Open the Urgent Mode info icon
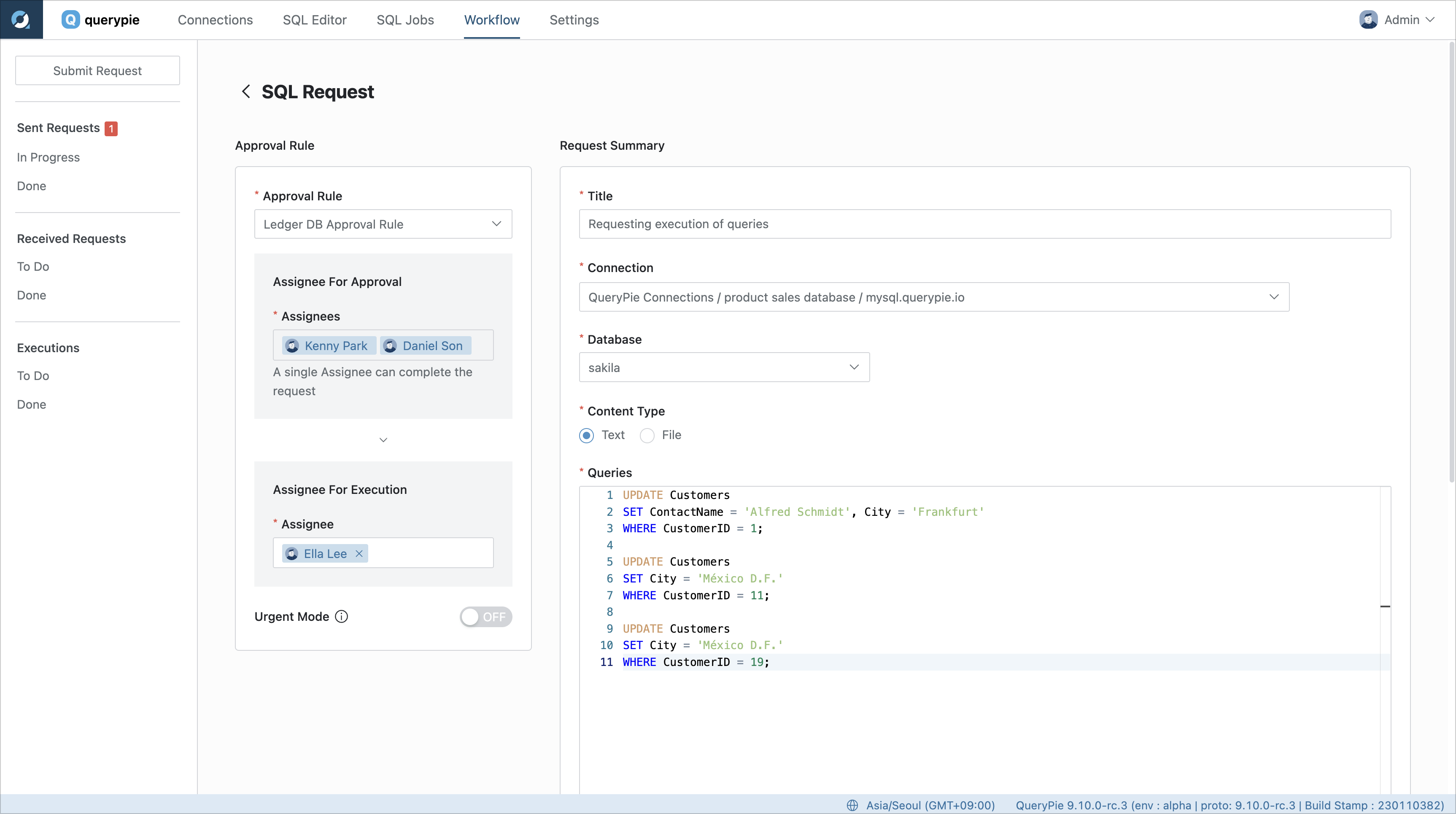The image size is (1456, 814). click(x=341, y=617)
